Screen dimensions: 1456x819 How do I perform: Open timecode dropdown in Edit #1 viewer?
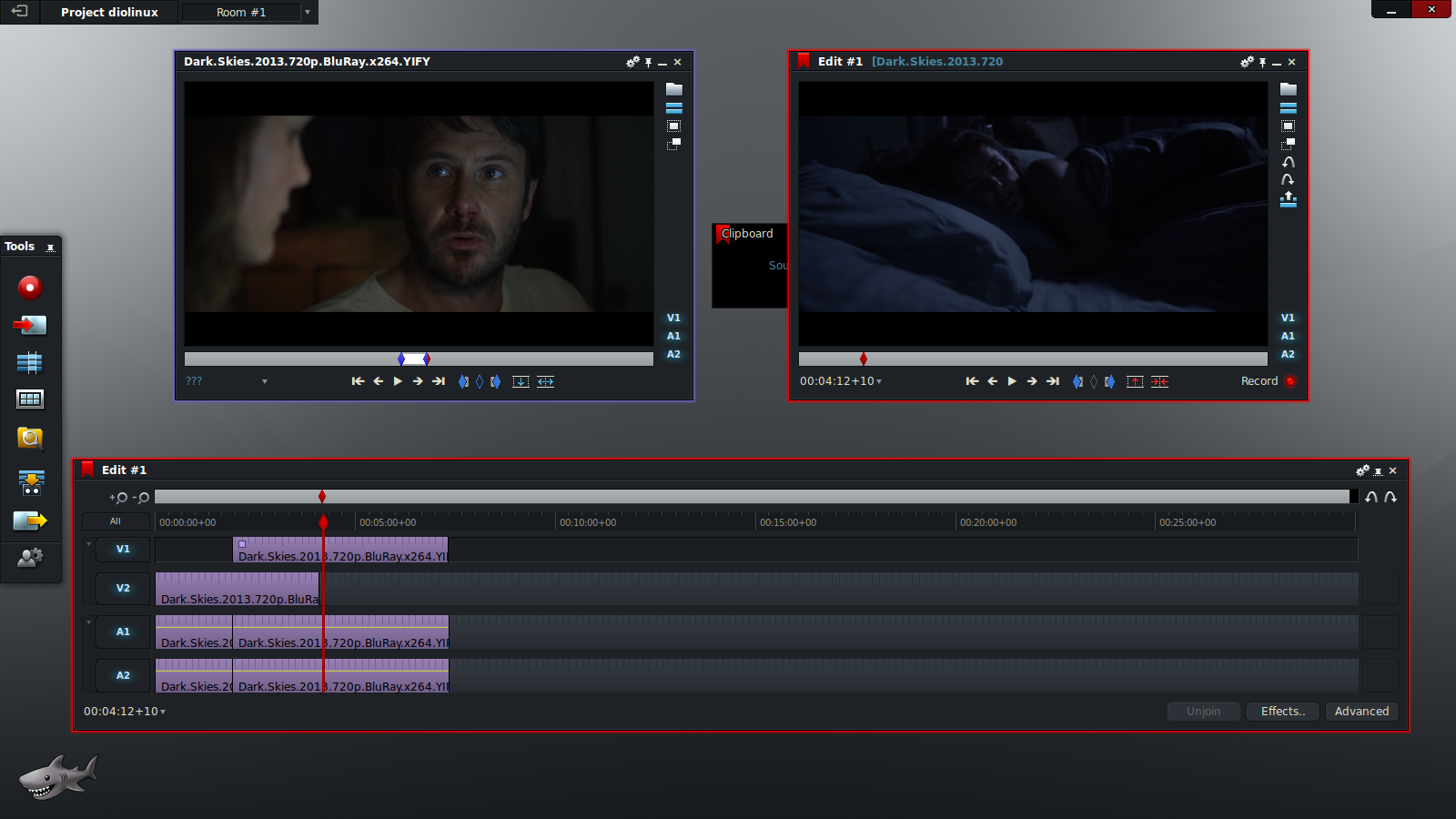pos(879,382)
